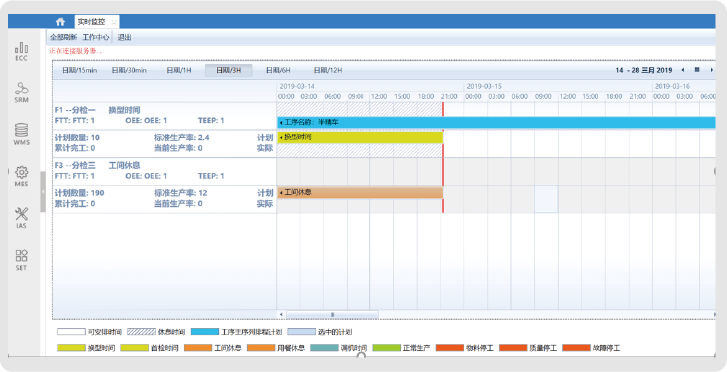
Task: Click the green 正常生产 legend swatch
Action: (387, 348)
